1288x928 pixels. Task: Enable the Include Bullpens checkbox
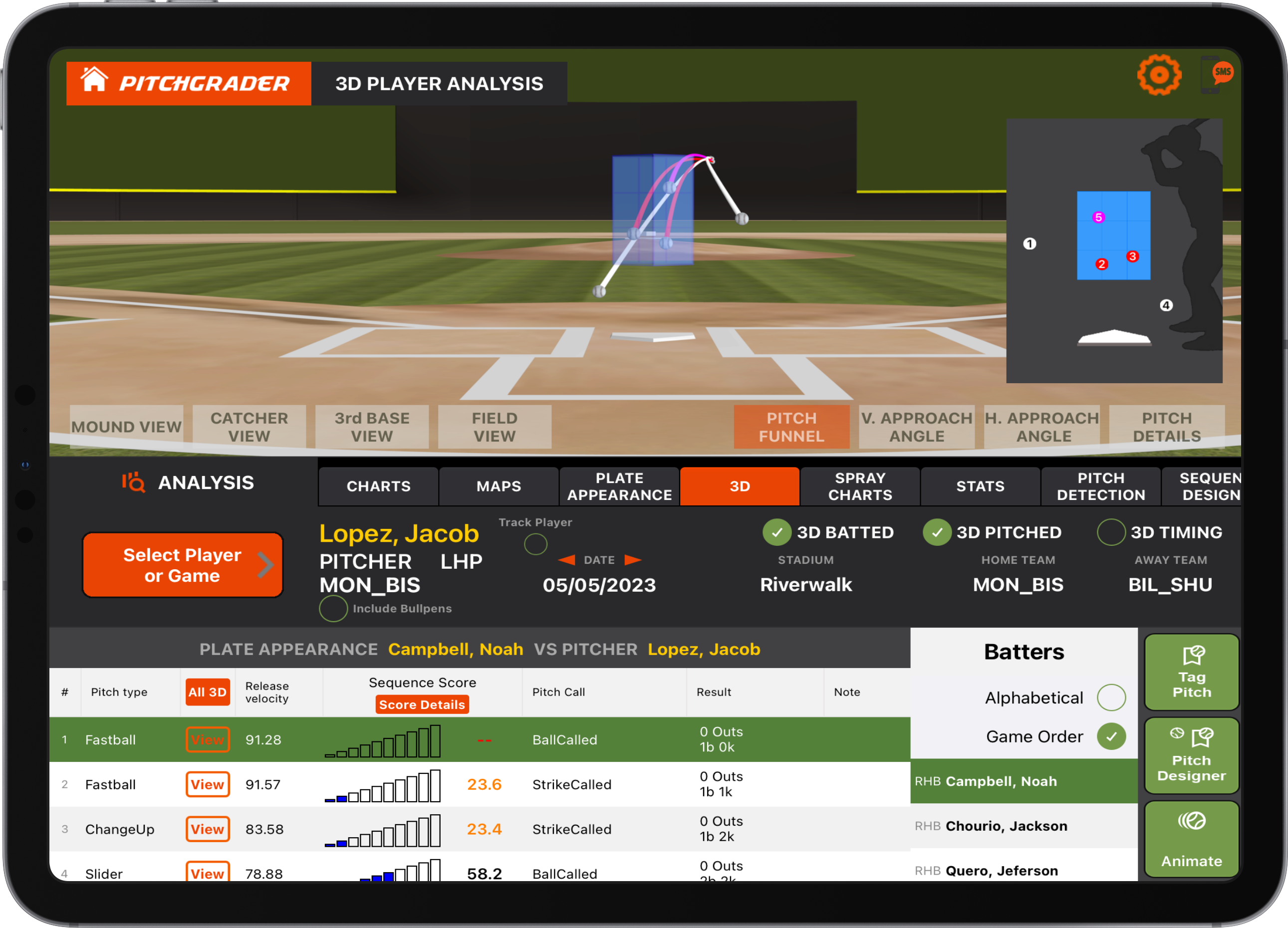pyautogui.click(x=333, y=608)
